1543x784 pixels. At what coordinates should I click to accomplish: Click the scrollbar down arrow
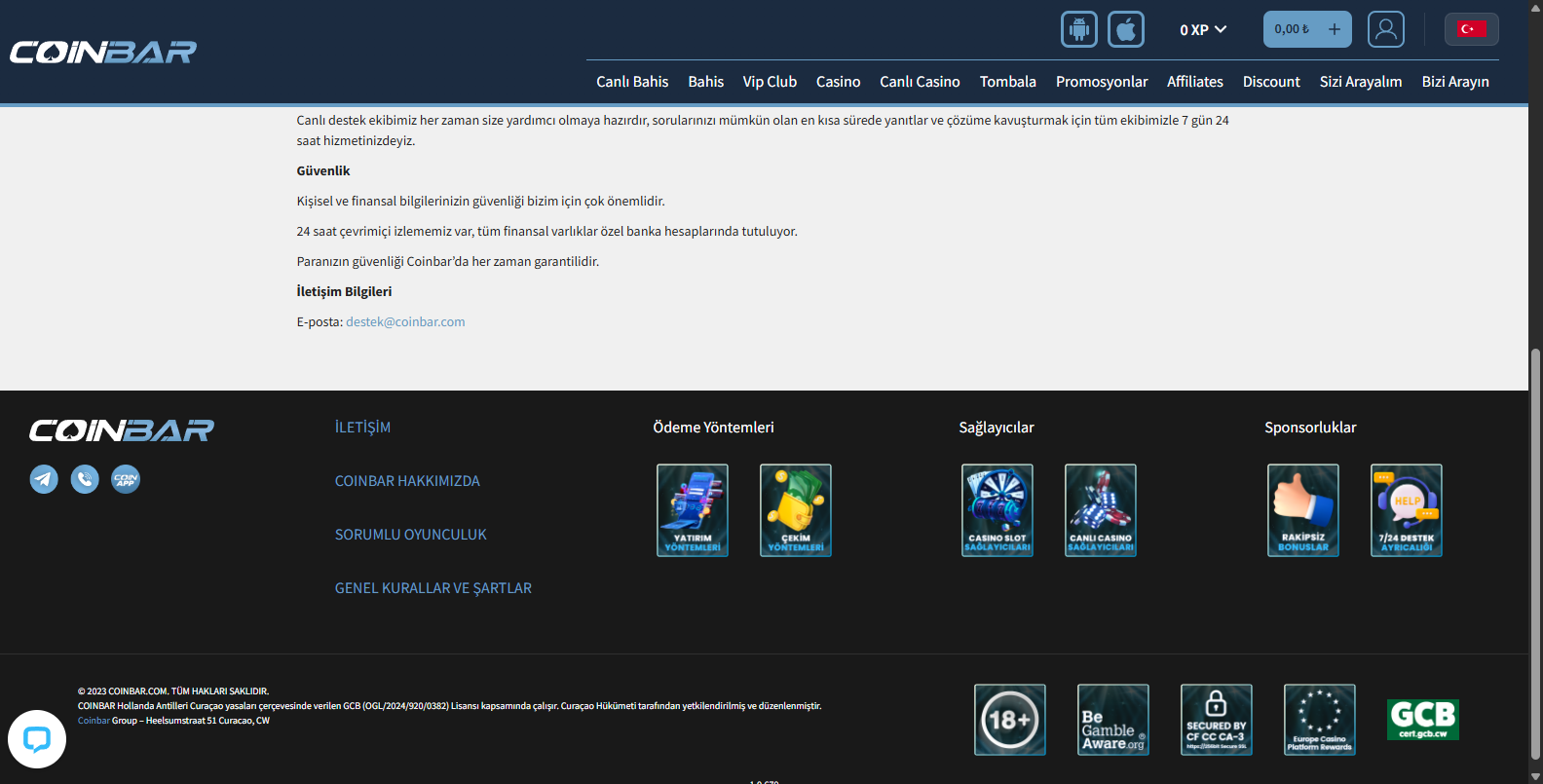pos(1536,776)
